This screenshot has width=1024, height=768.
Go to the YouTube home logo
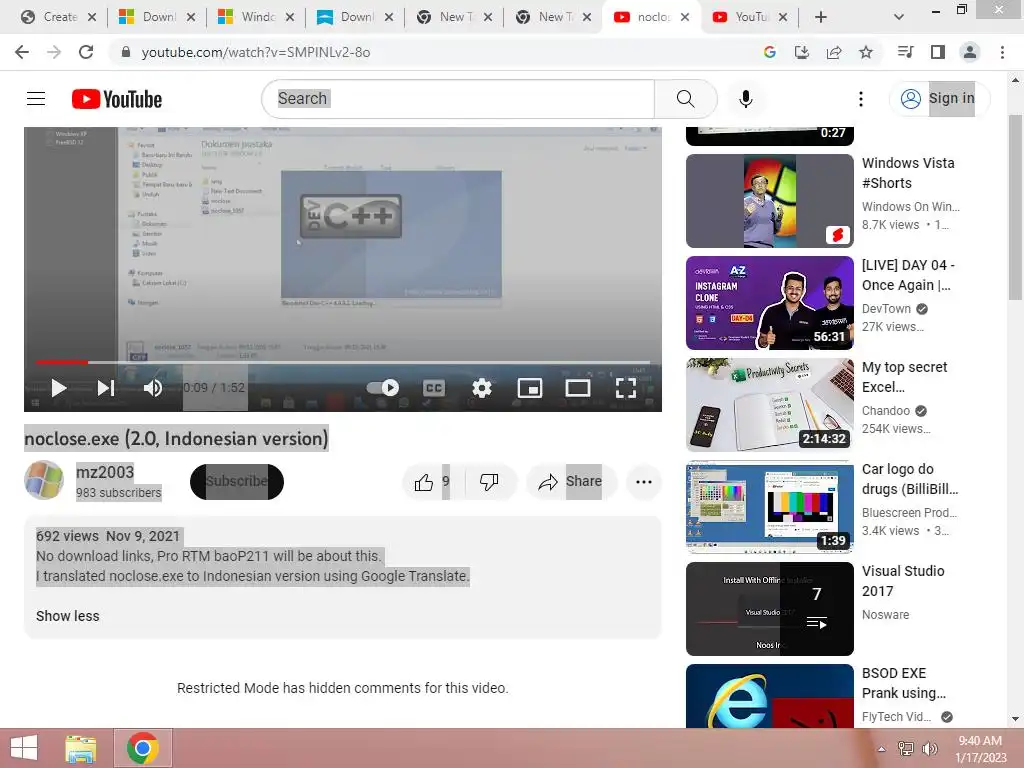click(117, 99)
